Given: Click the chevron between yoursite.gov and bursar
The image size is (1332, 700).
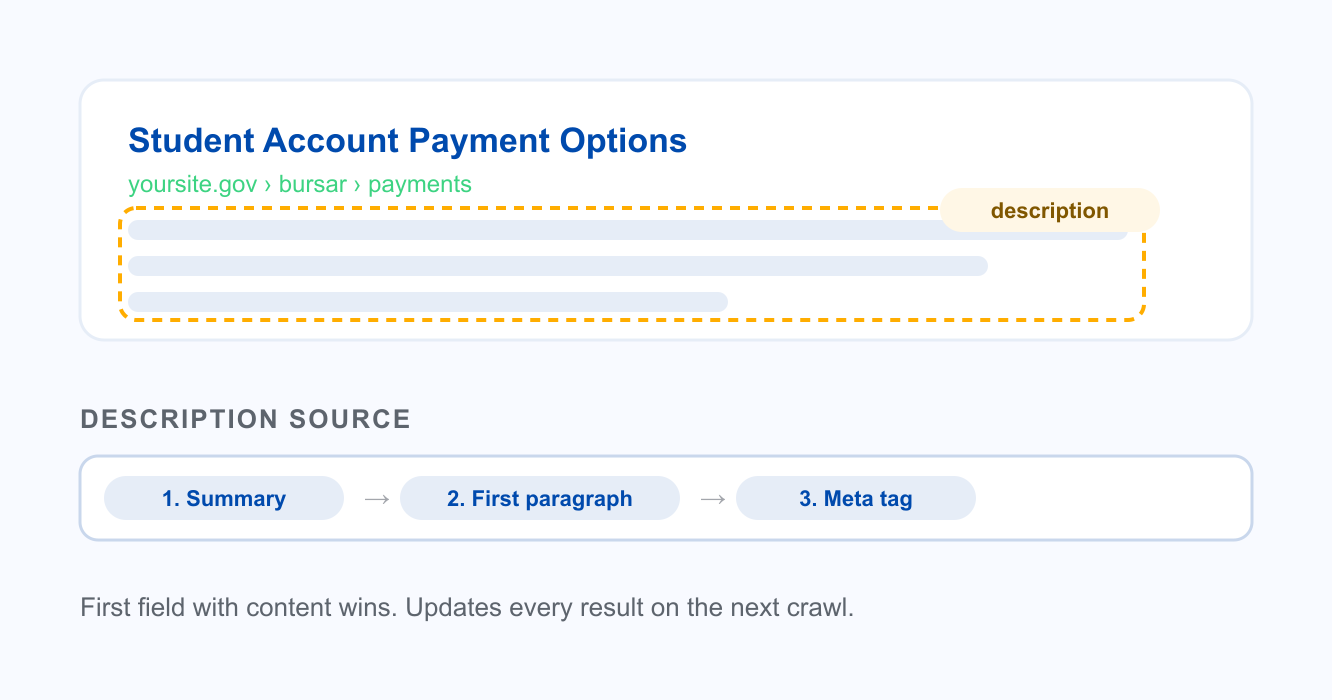Looking at the screenshot, I should point(268,185).
